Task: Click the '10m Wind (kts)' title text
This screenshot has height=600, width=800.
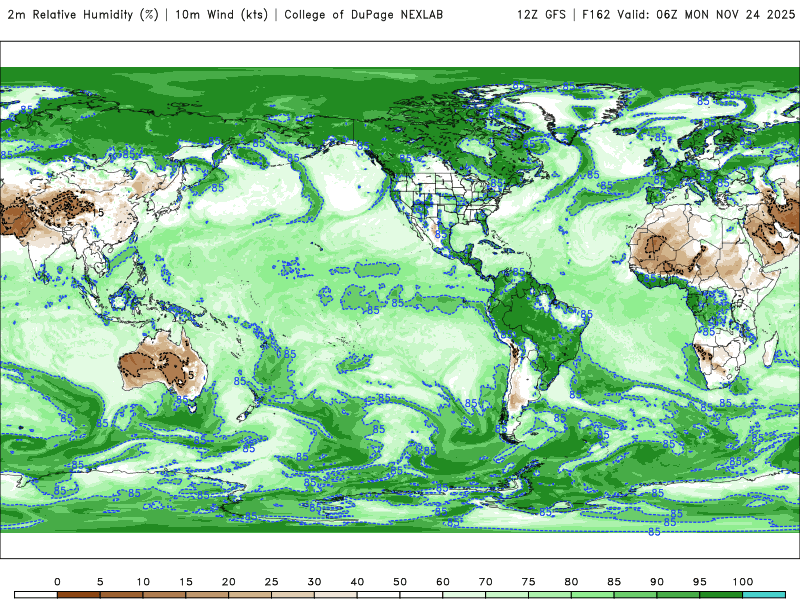Action: point(221,14)
